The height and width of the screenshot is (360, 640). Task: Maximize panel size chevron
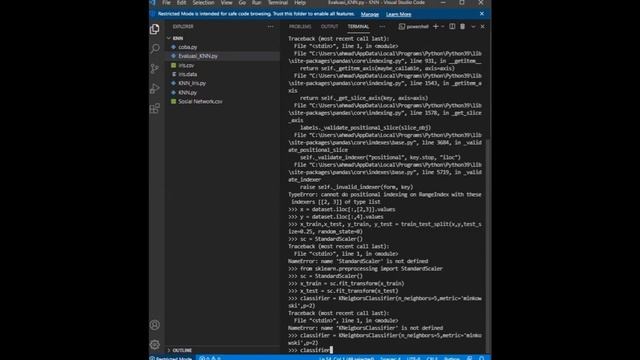pos(473,27)
